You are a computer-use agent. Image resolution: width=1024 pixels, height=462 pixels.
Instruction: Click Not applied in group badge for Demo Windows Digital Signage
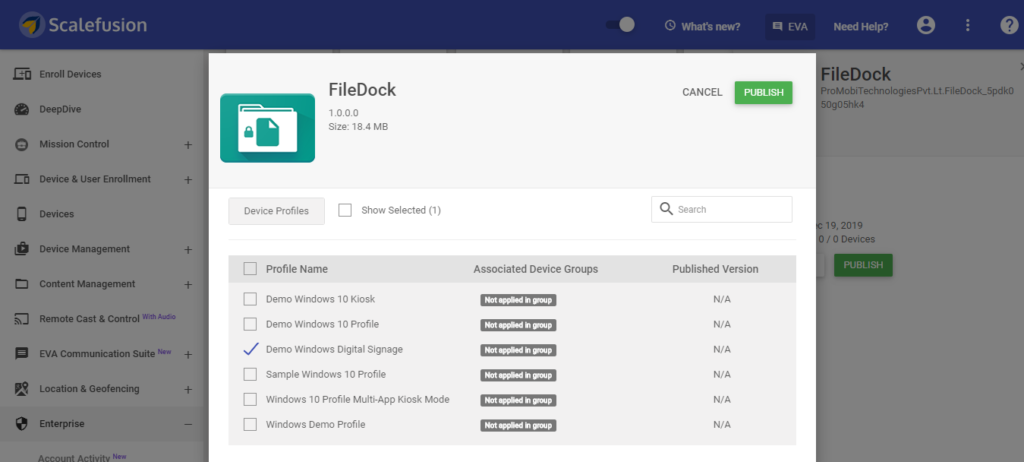coord(519,350)
